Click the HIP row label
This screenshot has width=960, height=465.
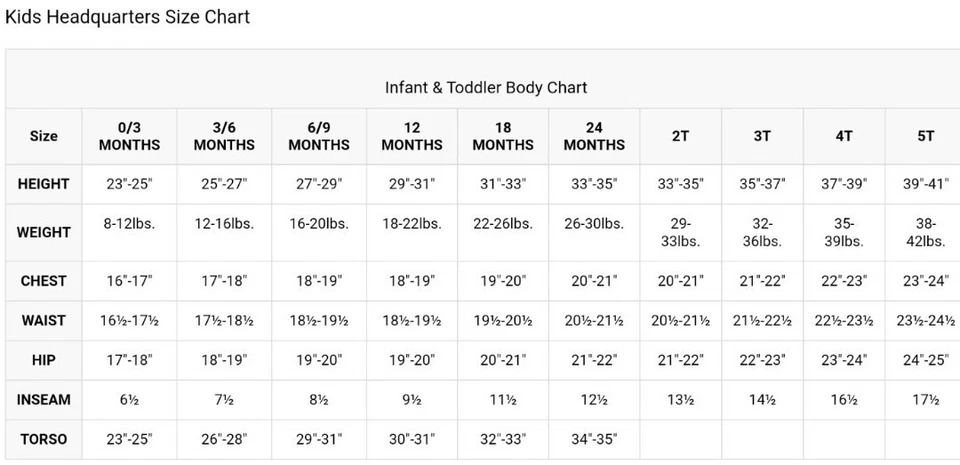[x=44, y=360]
